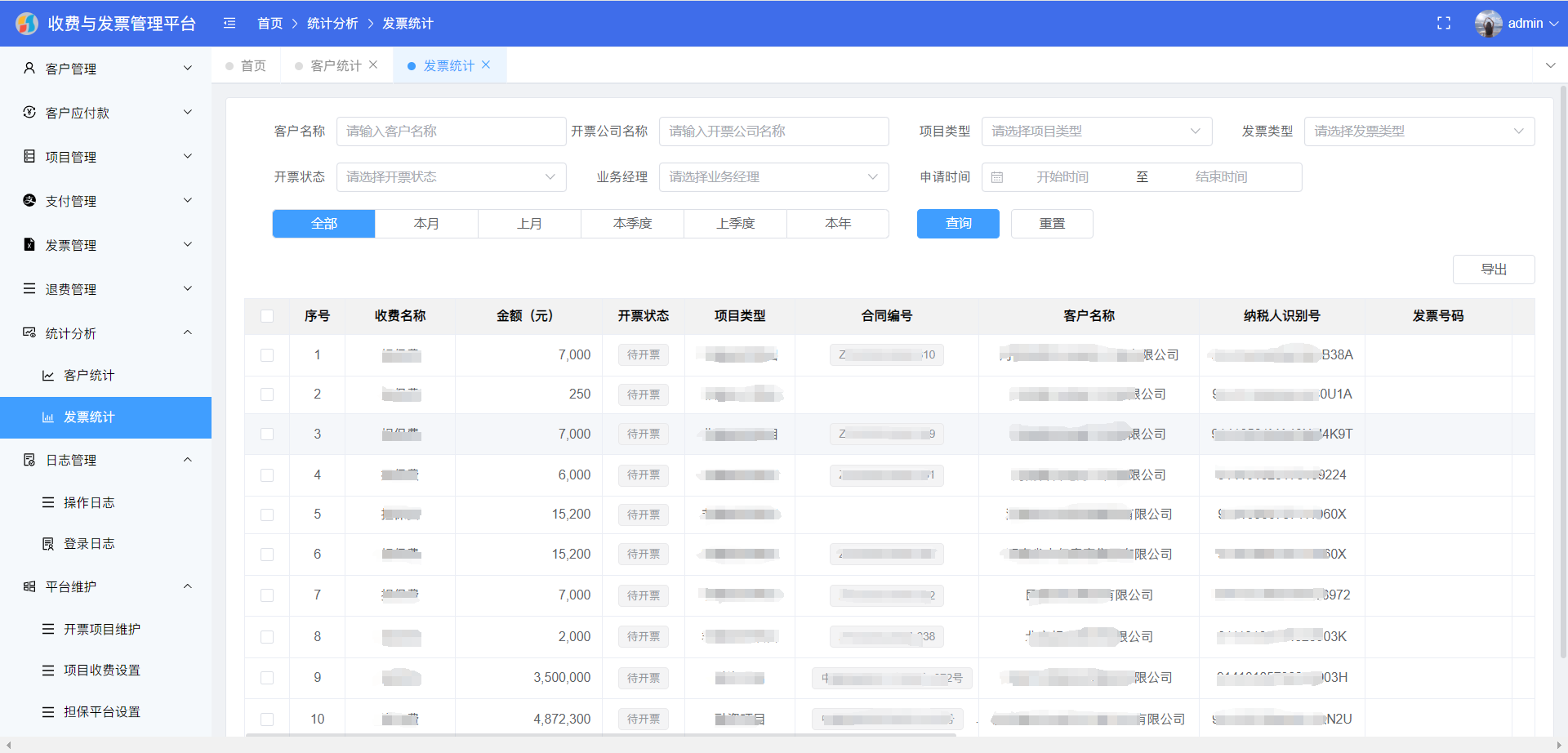Click the 项目管理 sidebar icon
The width and height of the screenshot is (1568, 753).
pos(29,157)
